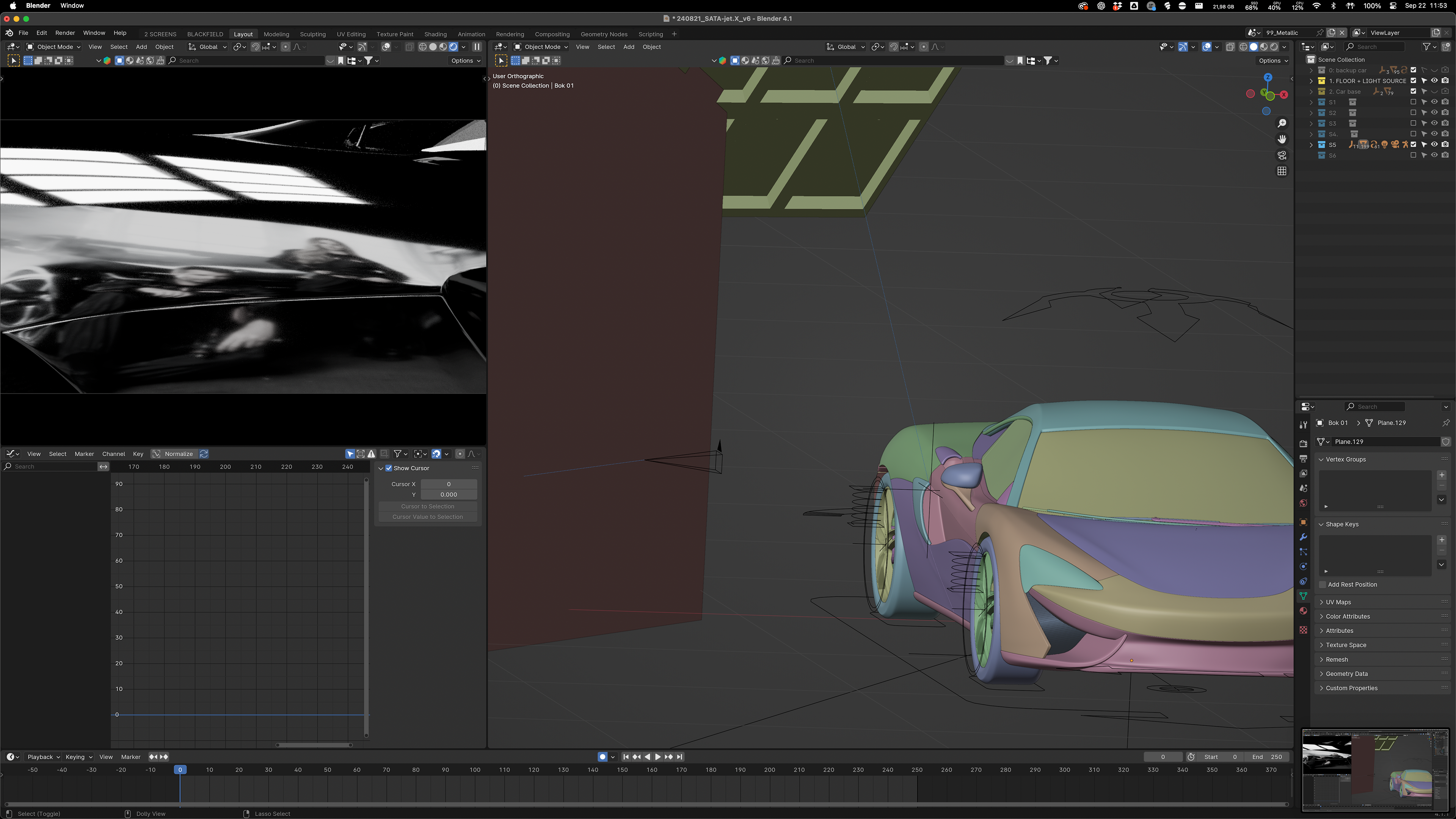Hide FLOOR + LIGHT SOURCE collection eye

1434,81
